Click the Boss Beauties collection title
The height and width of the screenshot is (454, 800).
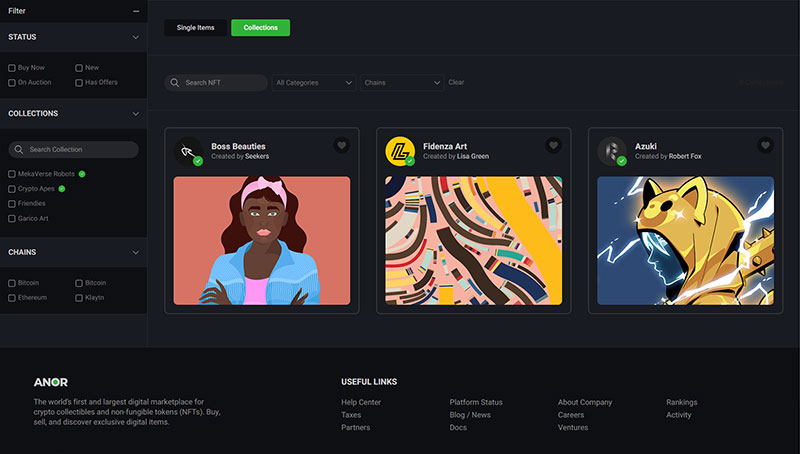pyautogui.click(x=238, y=146)
